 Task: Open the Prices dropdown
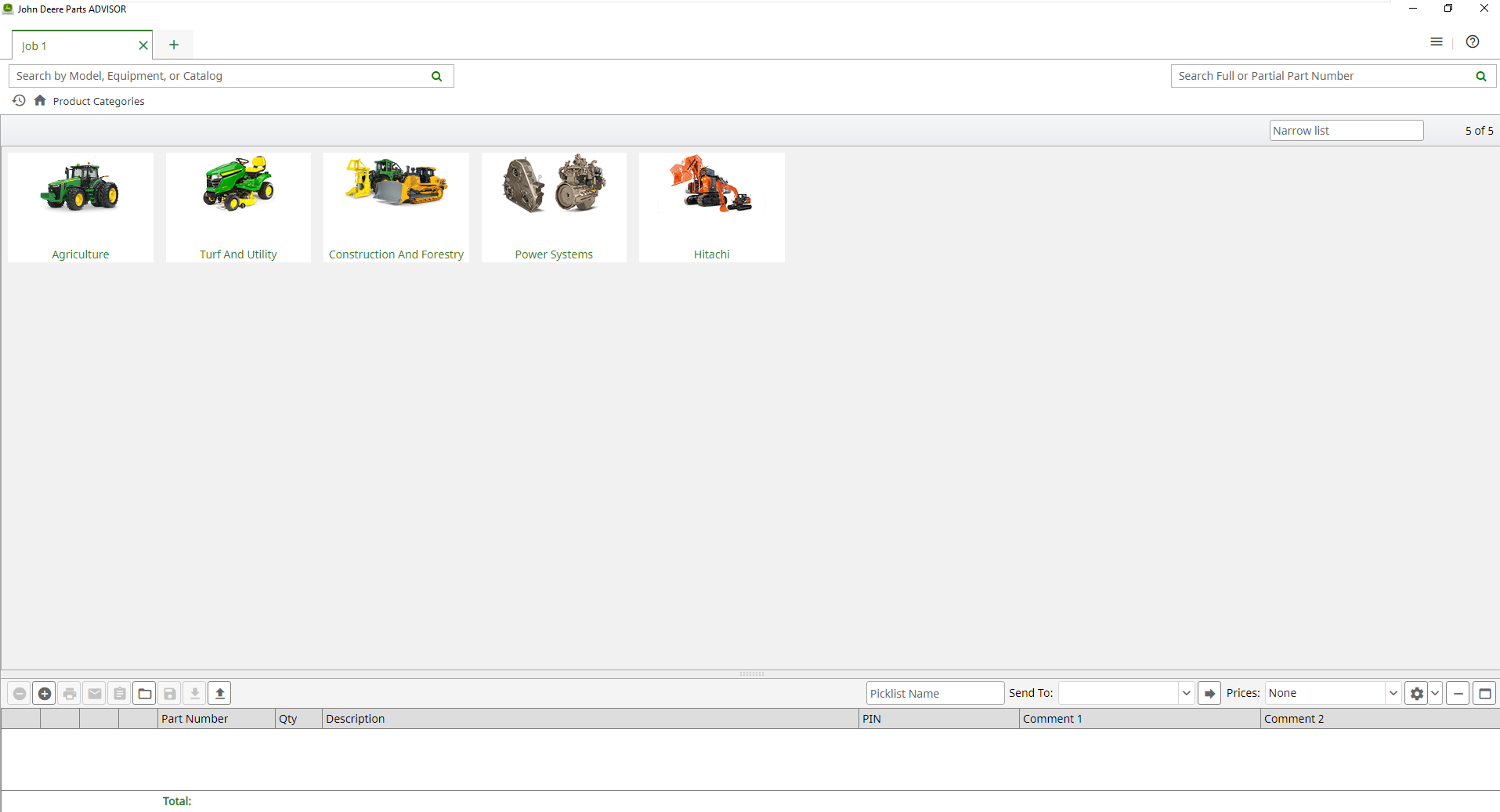1393,693
